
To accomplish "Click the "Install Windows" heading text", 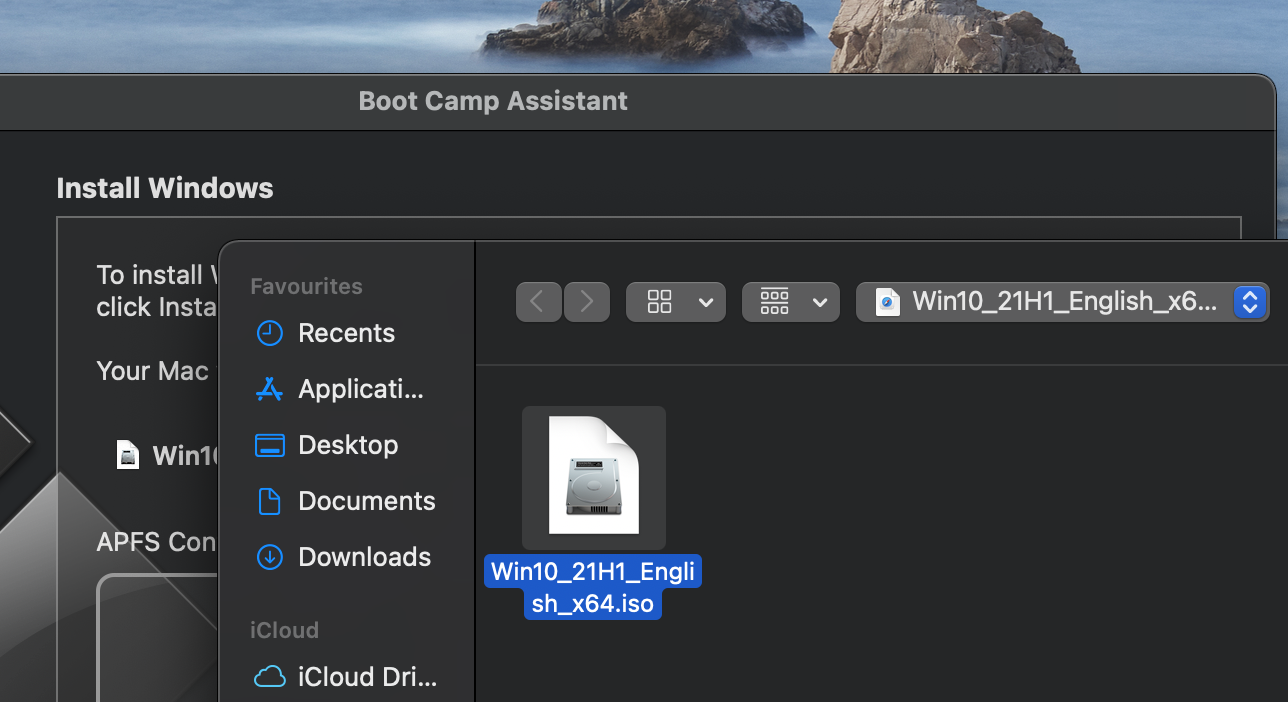I will click(x=165, y=188).
